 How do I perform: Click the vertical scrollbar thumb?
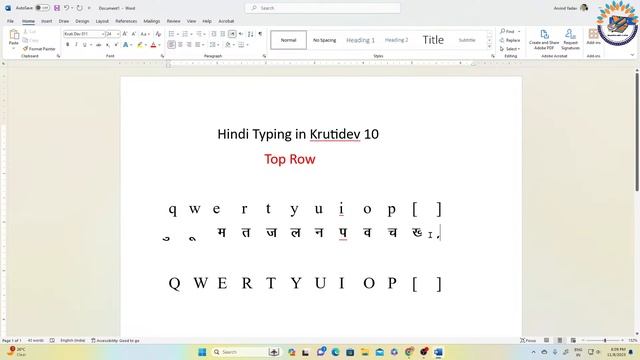(x=637, y=131)
